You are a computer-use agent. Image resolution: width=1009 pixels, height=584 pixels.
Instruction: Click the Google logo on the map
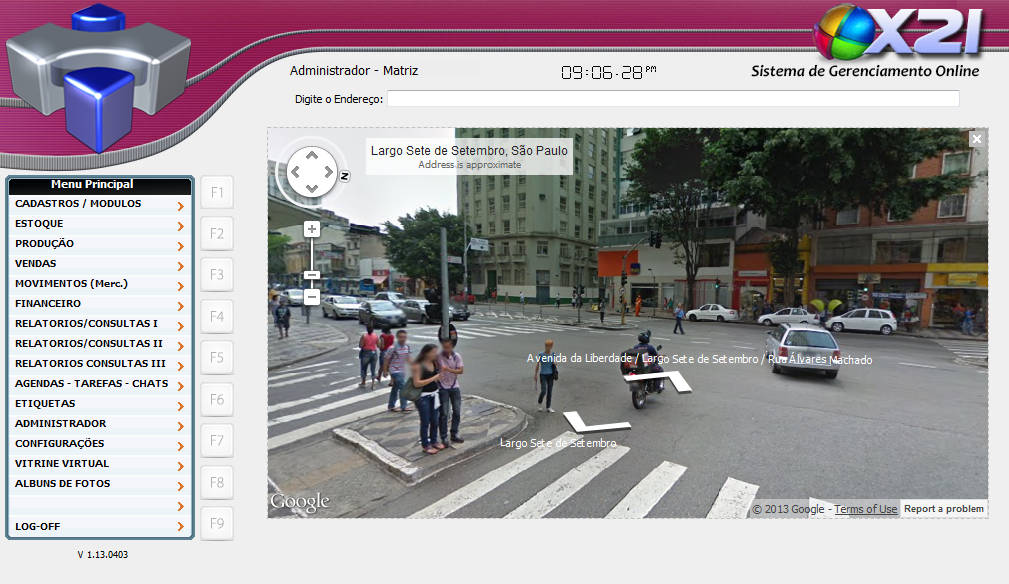click(299, 501)
